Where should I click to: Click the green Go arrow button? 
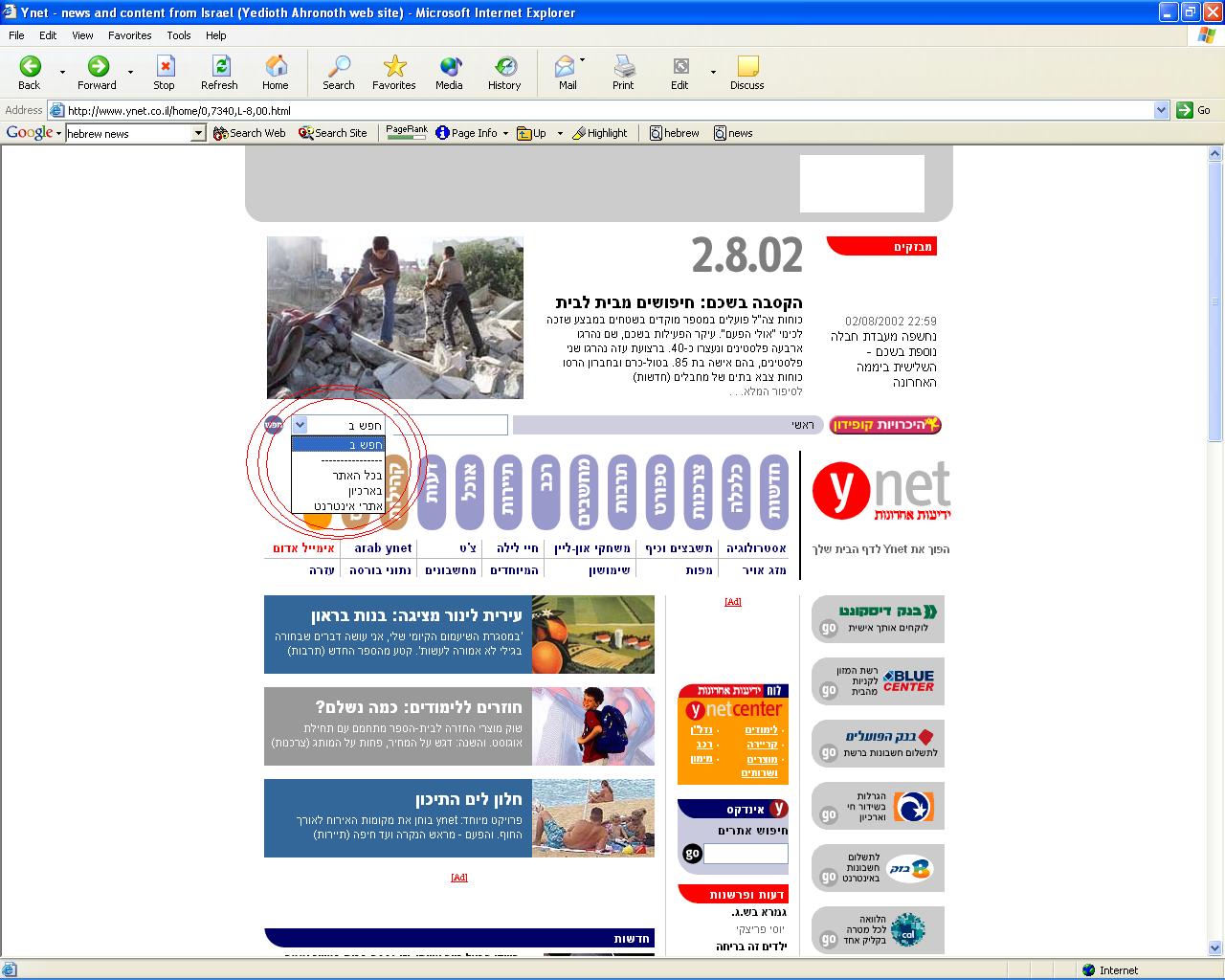1185,110
